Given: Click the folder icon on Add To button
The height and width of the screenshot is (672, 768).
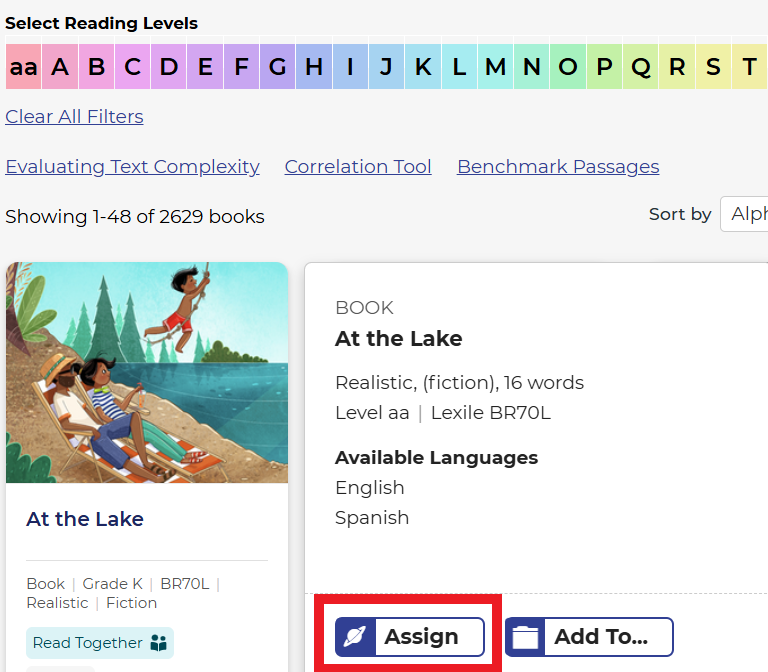Looking at the screenshot, I should 525,637.
